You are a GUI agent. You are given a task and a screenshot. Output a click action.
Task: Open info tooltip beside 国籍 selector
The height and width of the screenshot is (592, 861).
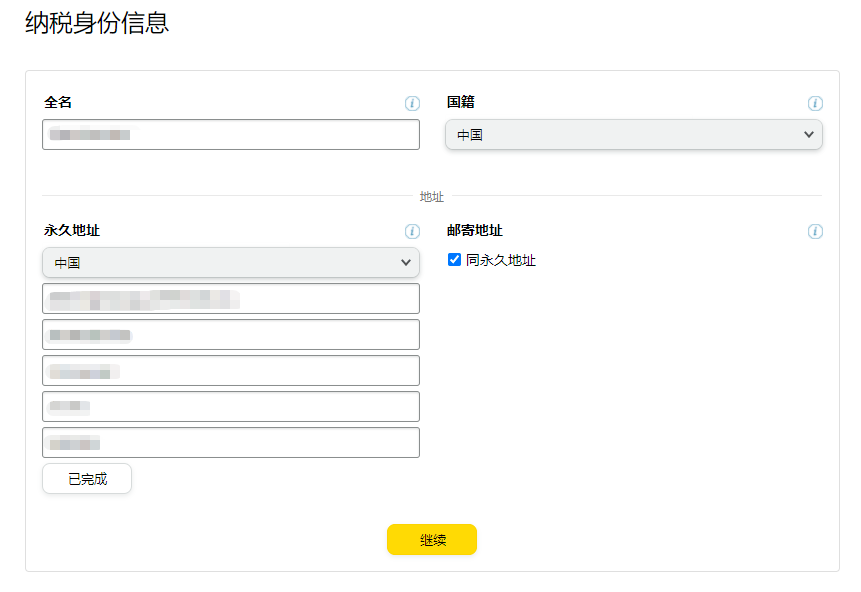(815, 103)
